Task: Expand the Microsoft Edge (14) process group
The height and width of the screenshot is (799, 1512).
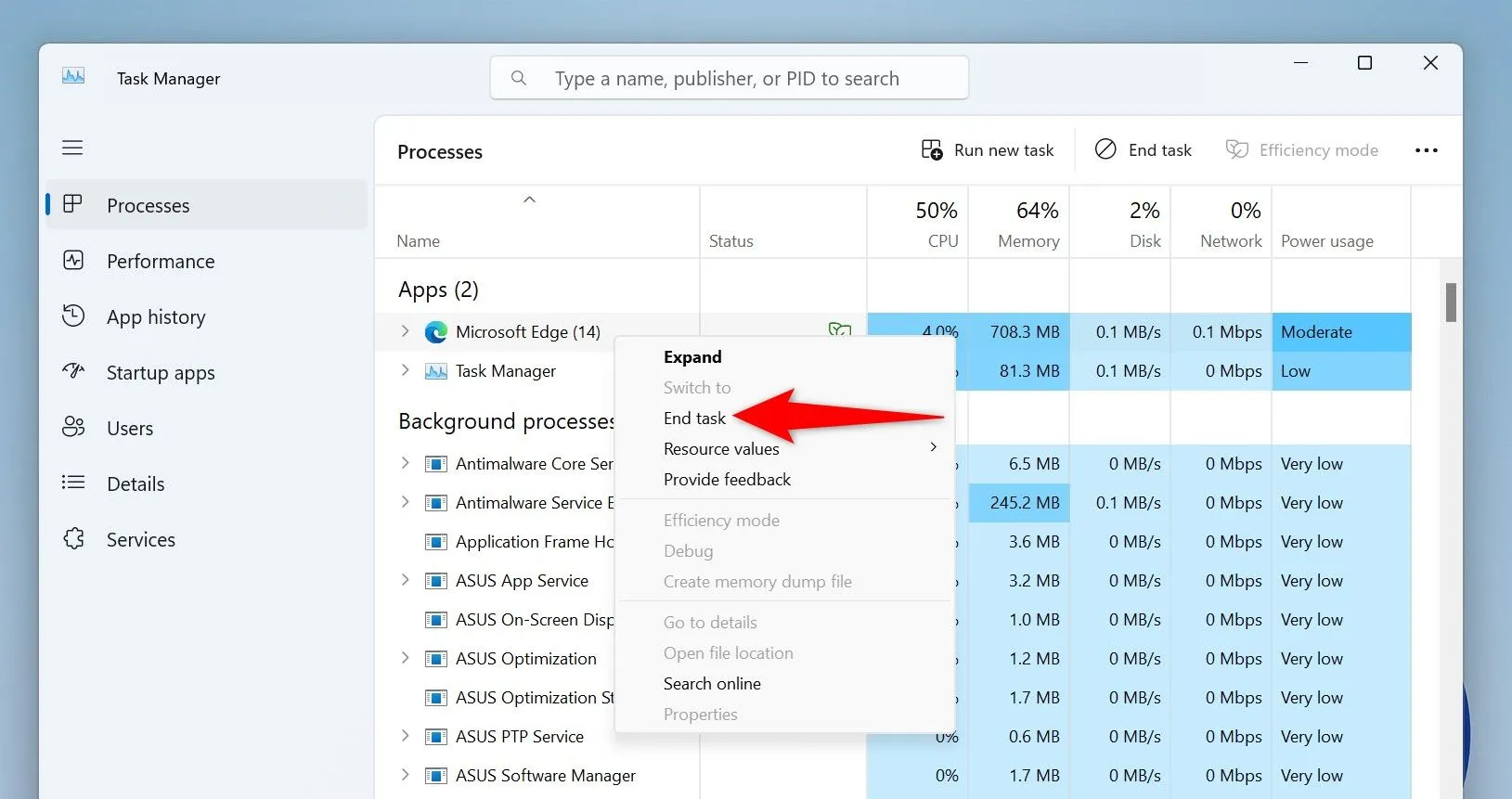Action: pyautogui.click(x=405, y=331)
